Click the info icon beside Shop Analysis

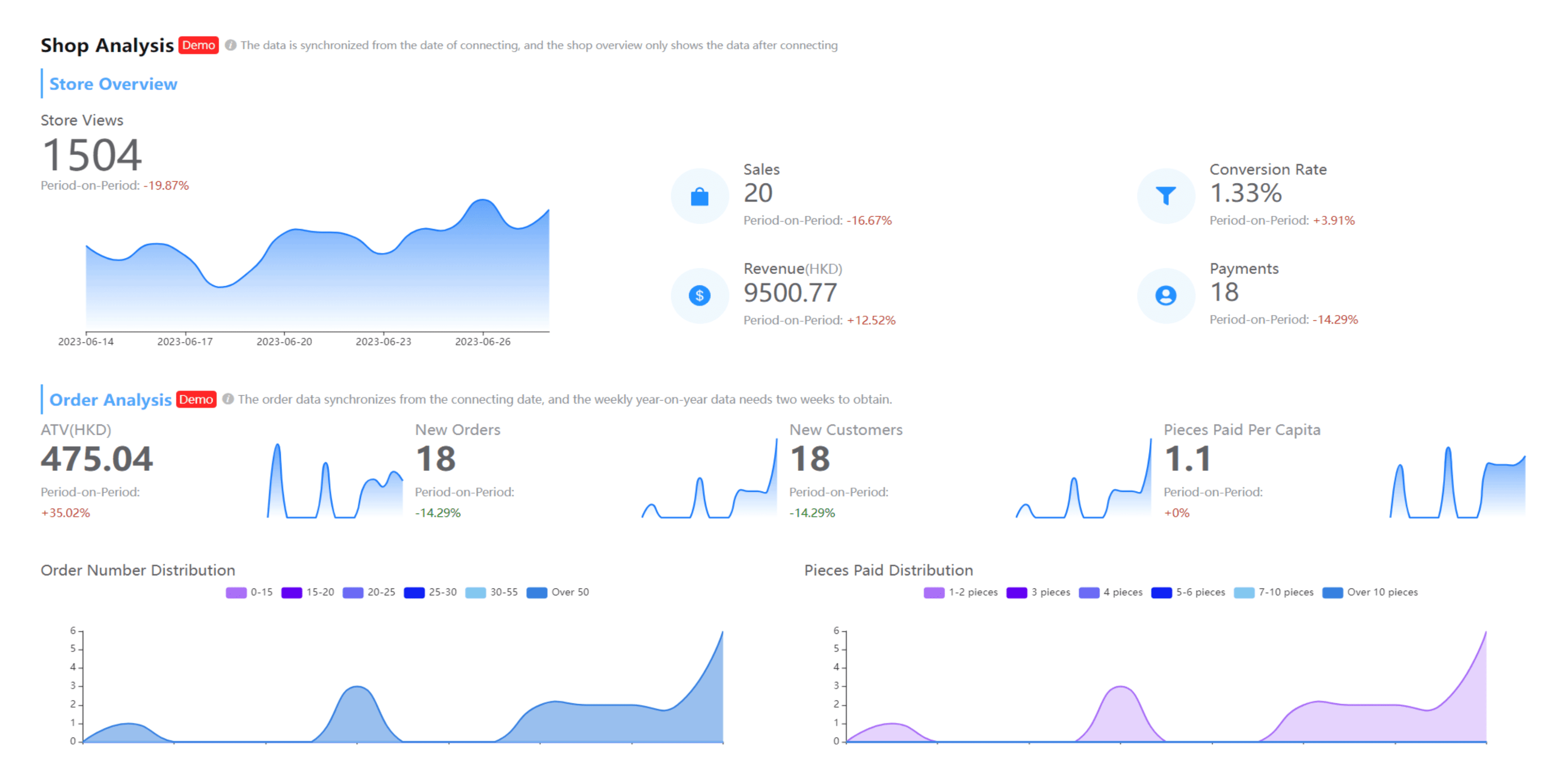click(230, 45)
